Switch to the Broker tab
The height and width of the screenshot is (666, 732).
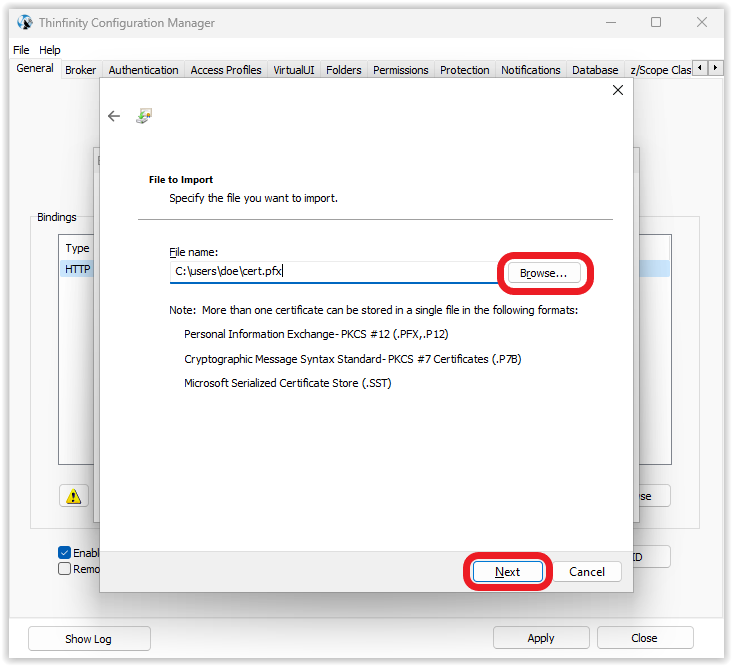pyautogui.click(x=80, y=70)
